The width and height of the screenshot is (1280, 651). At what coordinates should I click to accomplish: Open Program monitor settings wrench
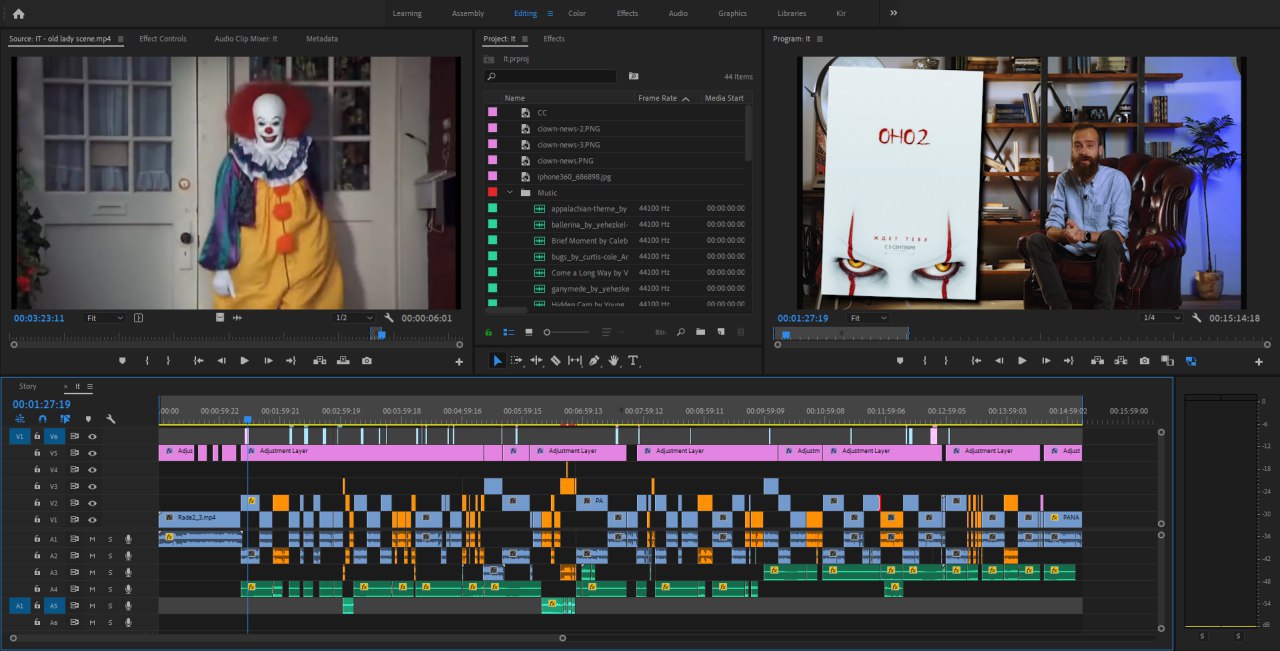[1197, 318]
